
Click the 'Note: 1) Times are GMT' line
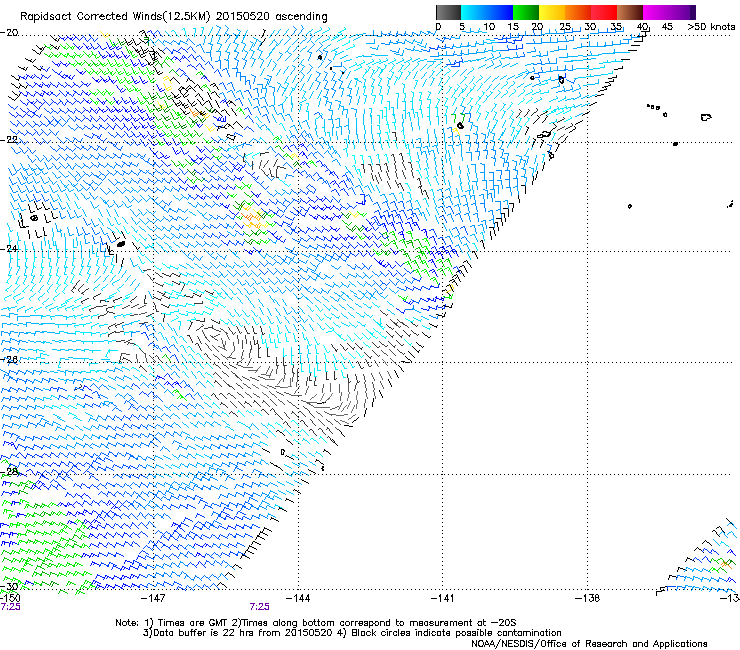point(315,623)
